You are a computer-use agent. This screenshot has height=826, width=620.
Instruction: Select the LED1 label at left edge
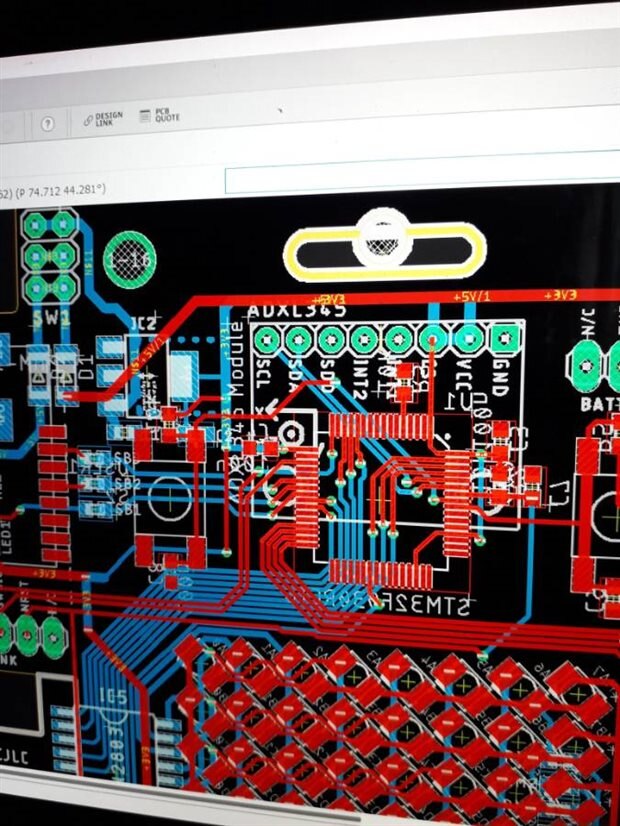(x=6, y=537)
